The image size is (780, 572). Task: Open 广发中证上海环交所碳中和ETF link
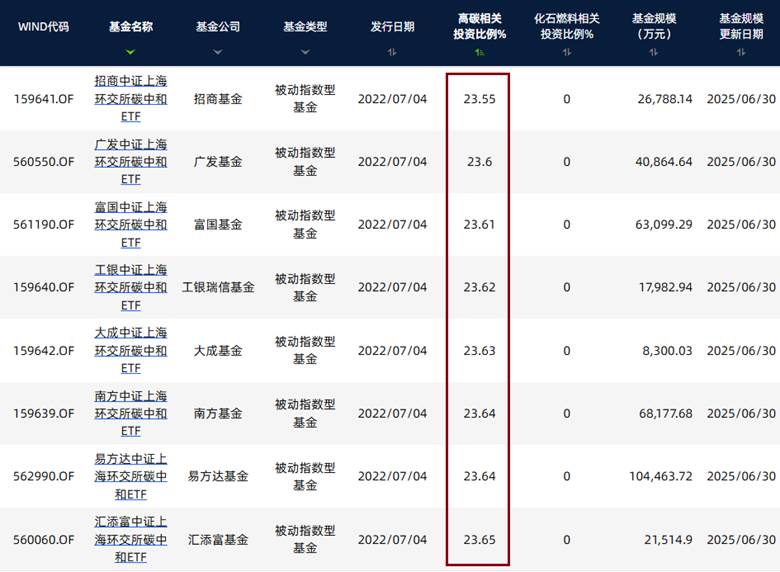point(131,162)
